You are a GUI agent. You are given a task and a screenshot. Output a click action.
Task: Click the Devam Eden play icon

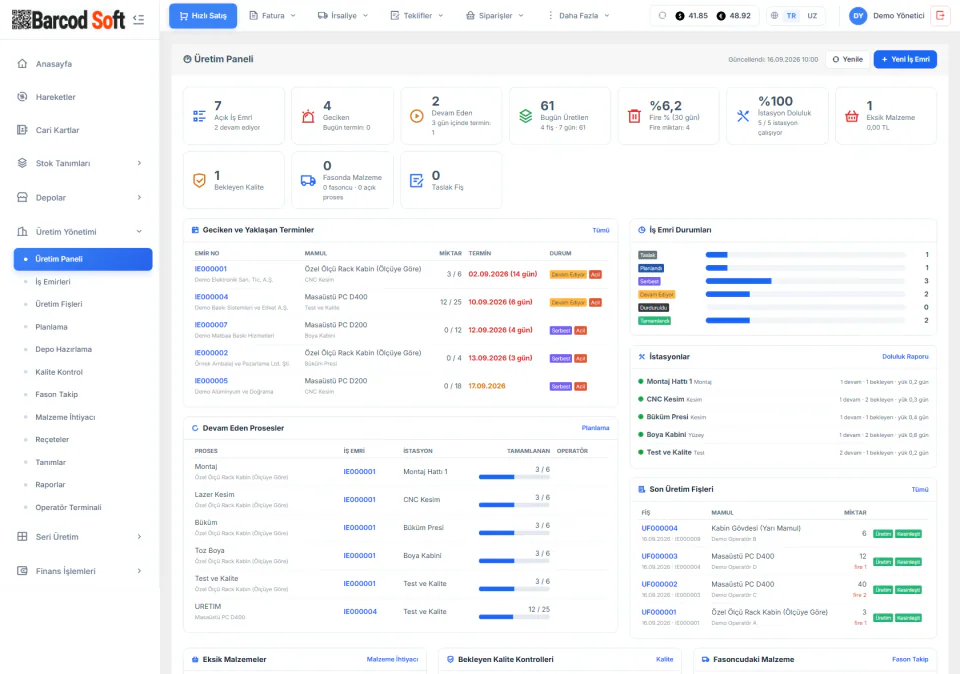click(416, 116)
